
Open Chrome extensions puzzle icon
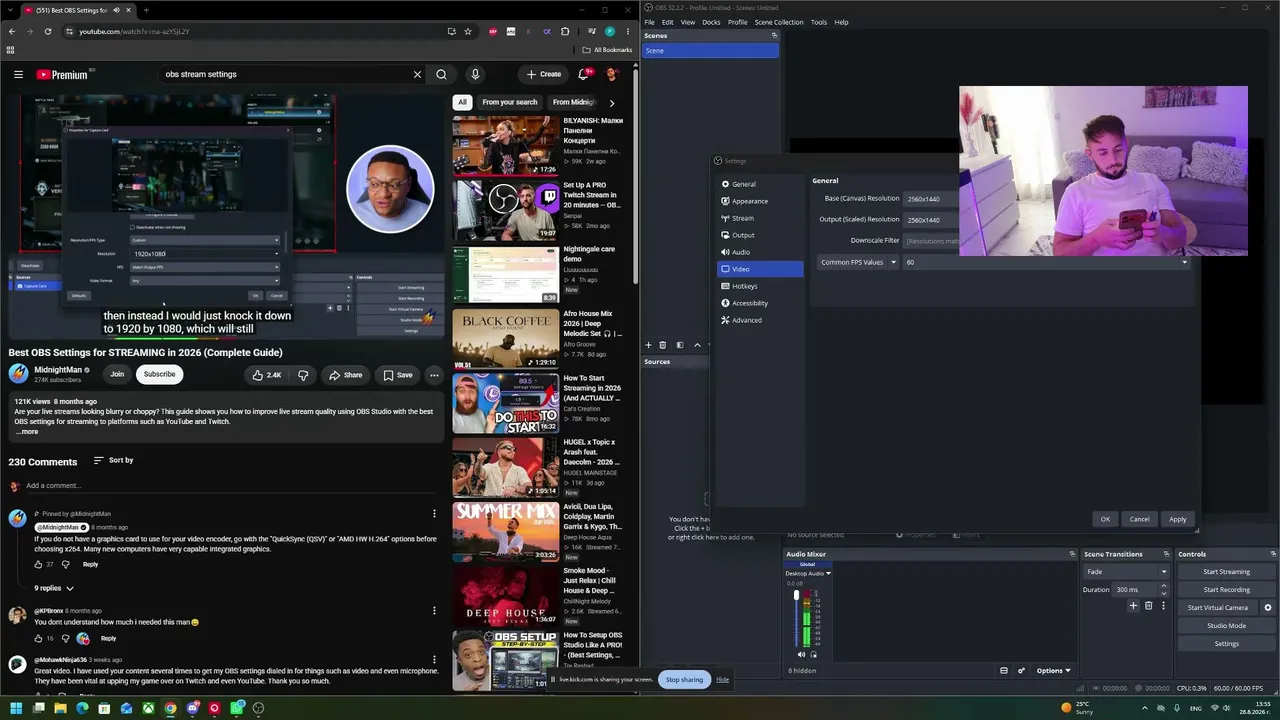(x=565, y=31)
